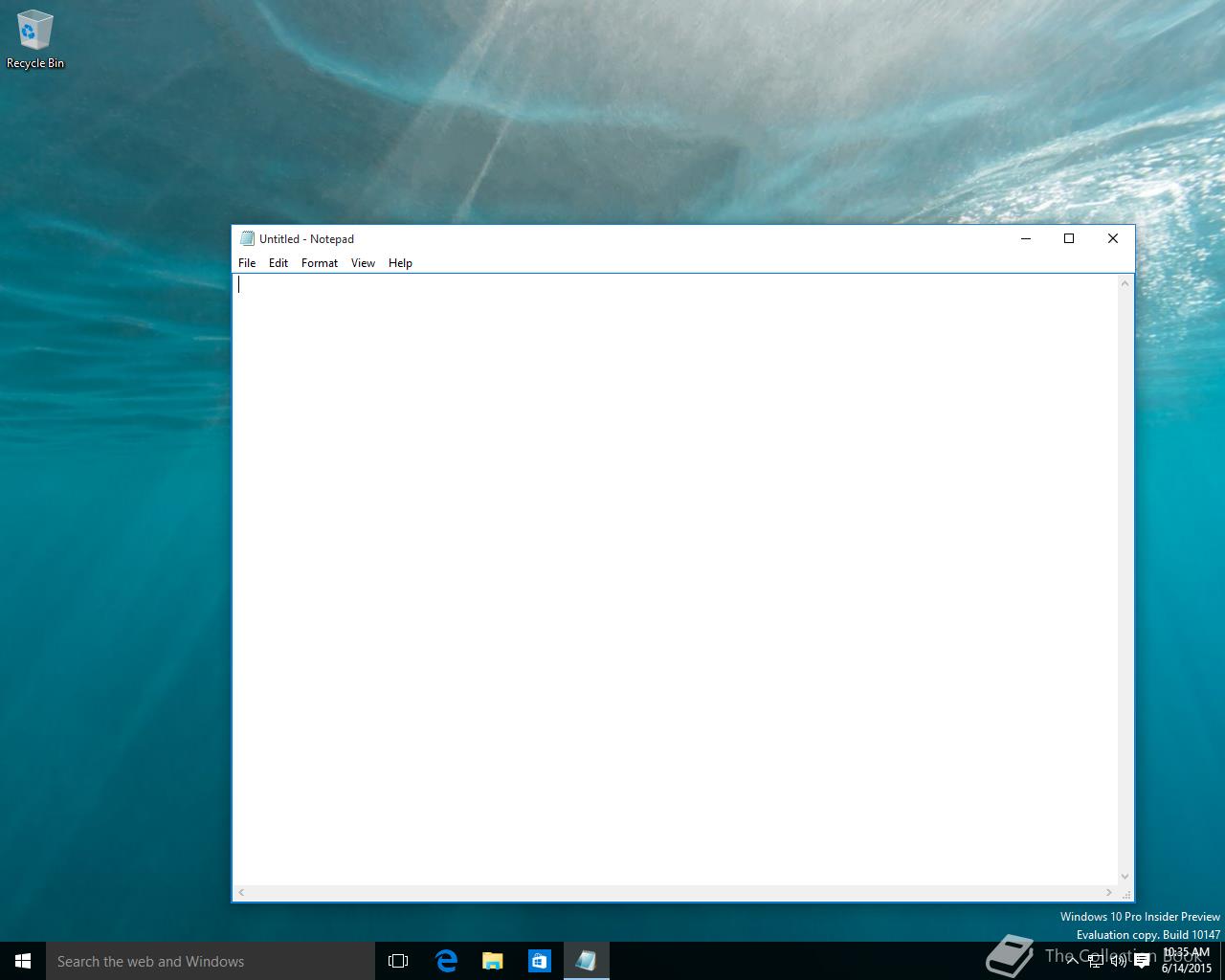1225x980 pixels.
Task: Open the Help menu in Notepad
Action: click(x=400, y=263)
